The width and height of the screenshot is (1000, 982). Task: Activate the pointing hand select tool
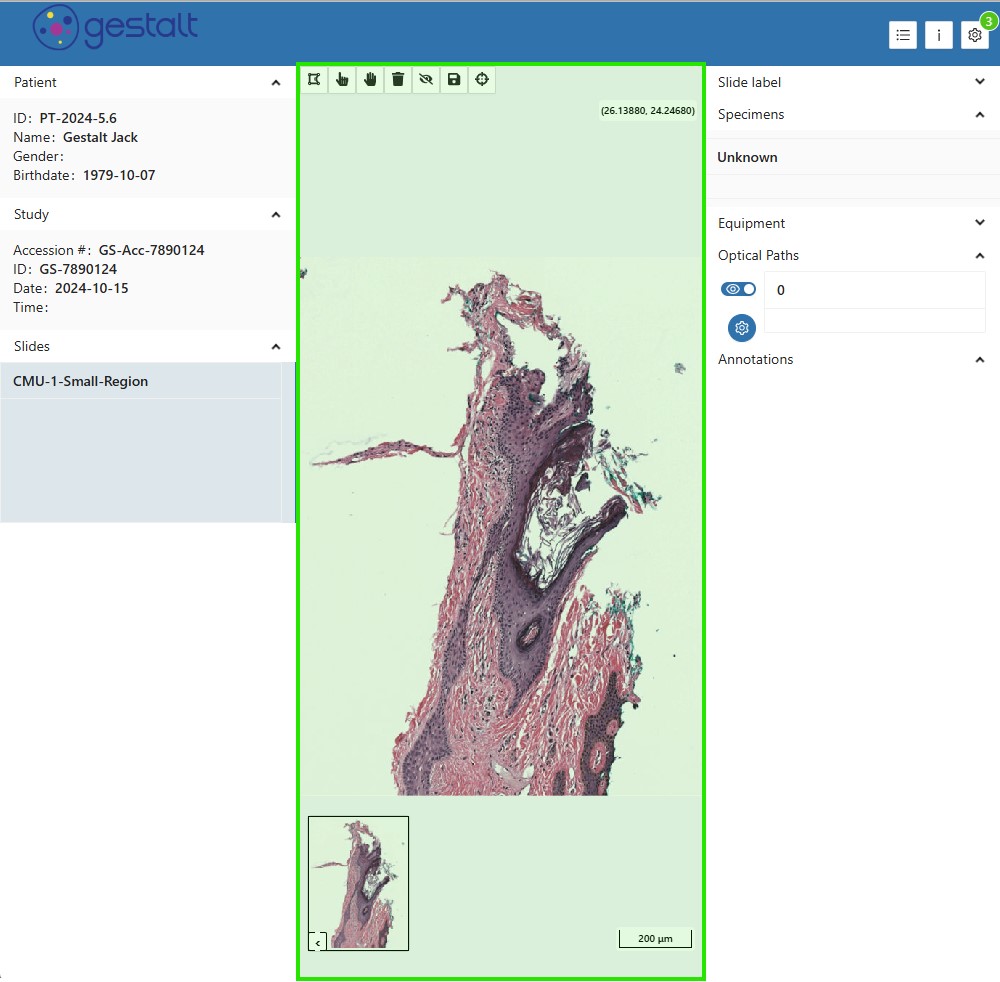[x=343, y=80]
